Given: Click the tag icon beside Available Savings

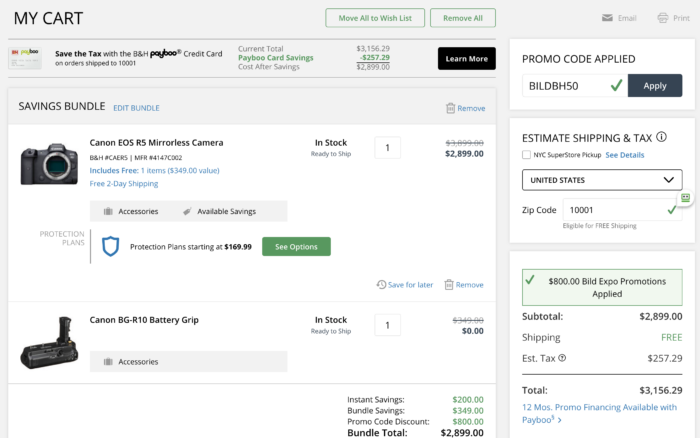Looking at the screenshot, I should coord(188,211).
